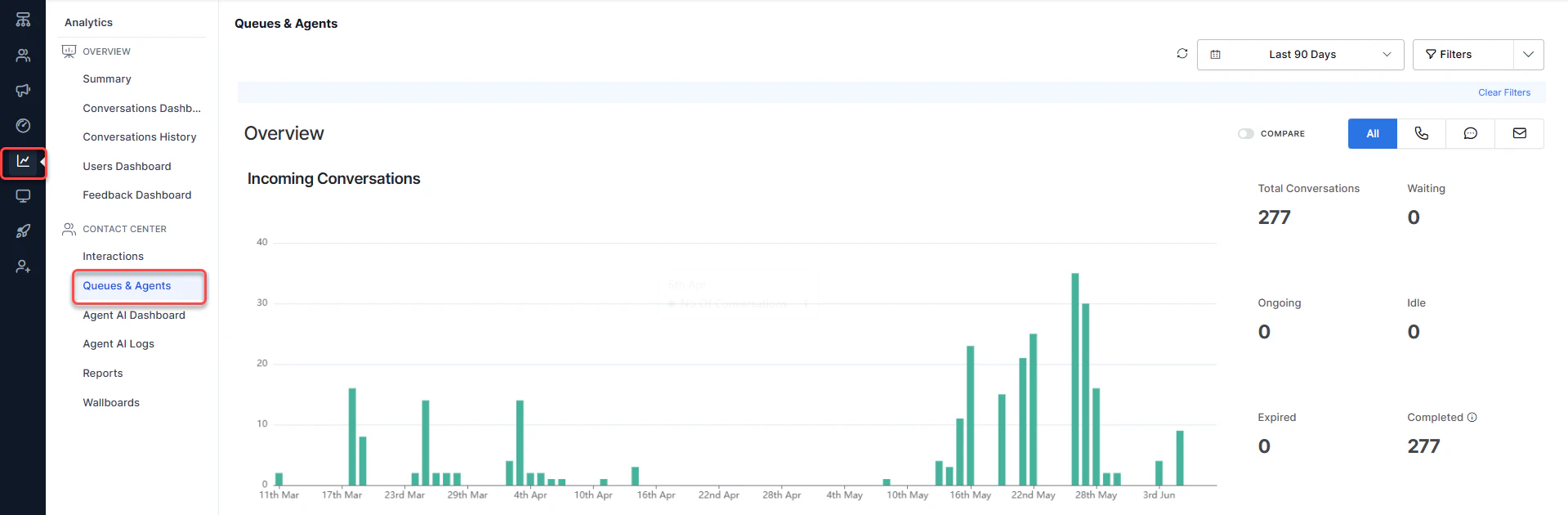The width and height of the screenshot is (1568, 515).
Task: Click the Clear Filters link
Action: [x=1504, y=92]
